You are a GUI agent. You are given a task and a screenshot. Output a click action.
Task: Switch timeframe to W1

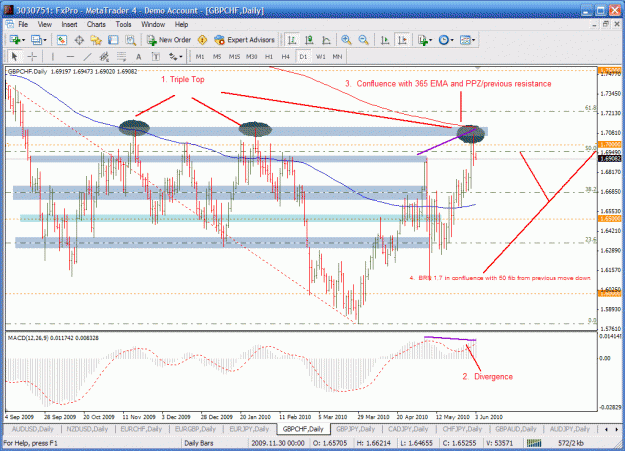pyautogui.click(x=320, y=57)
